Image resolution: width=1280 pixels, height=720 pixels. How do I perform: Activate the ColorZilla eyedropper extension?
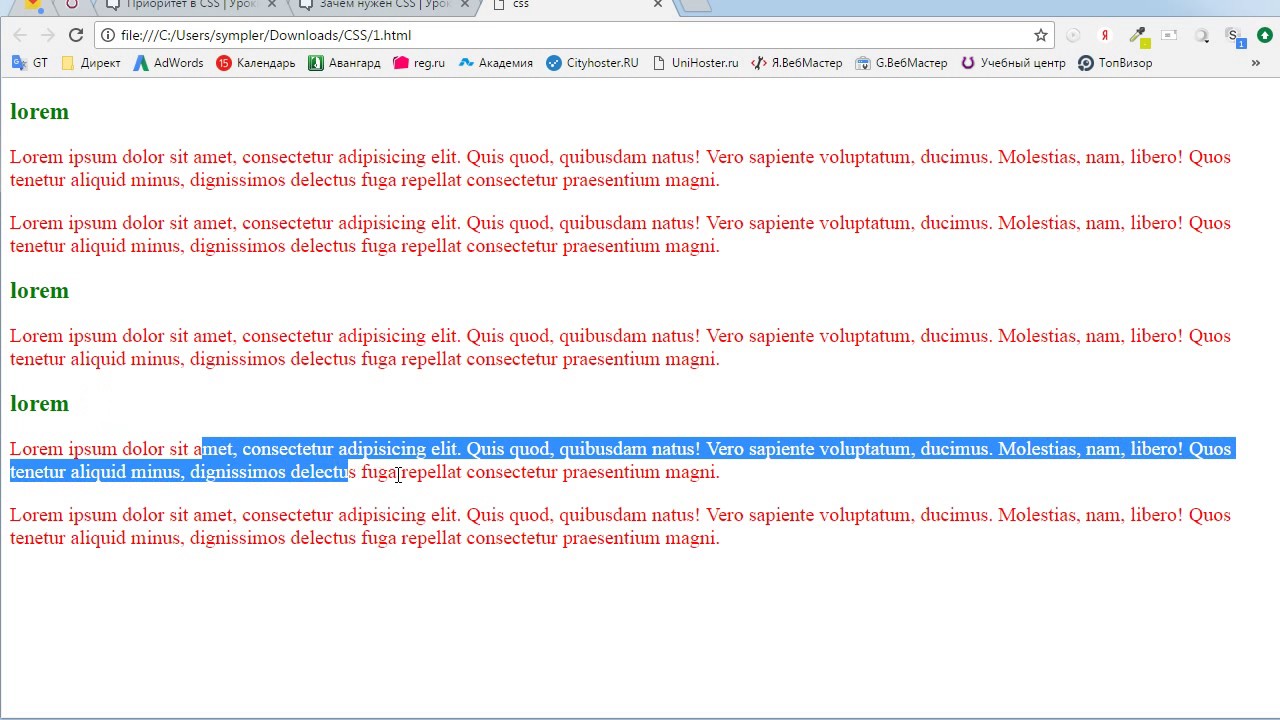tap(1138, 35)
